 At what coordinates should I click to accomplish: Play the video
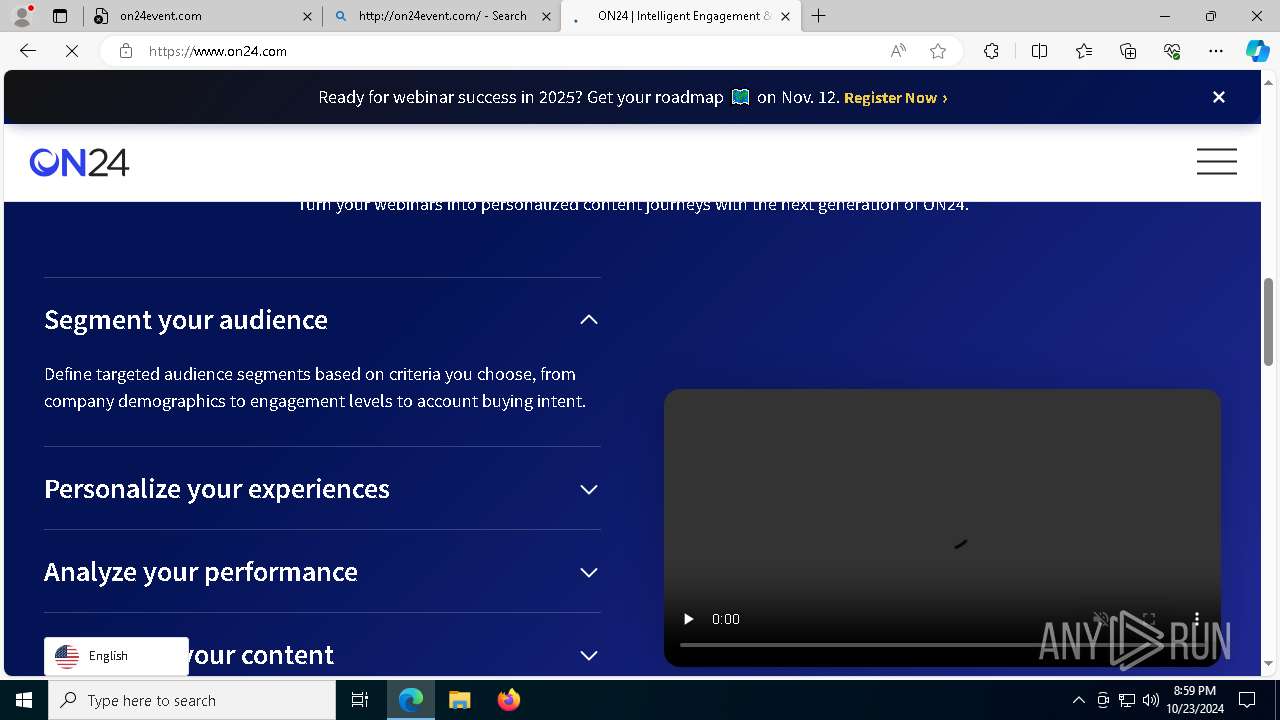click(x=688, y=619)
